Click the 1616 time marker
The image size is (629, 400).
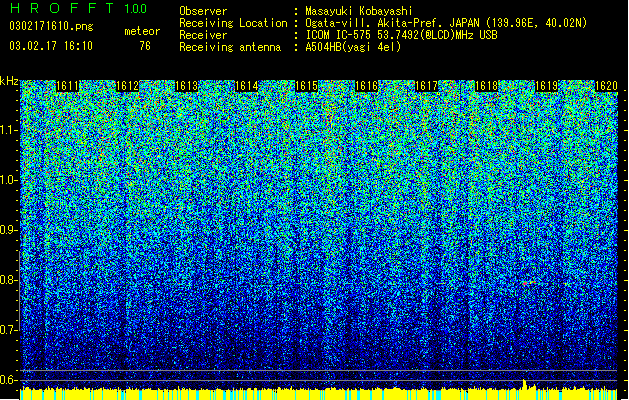coord(367,86)
